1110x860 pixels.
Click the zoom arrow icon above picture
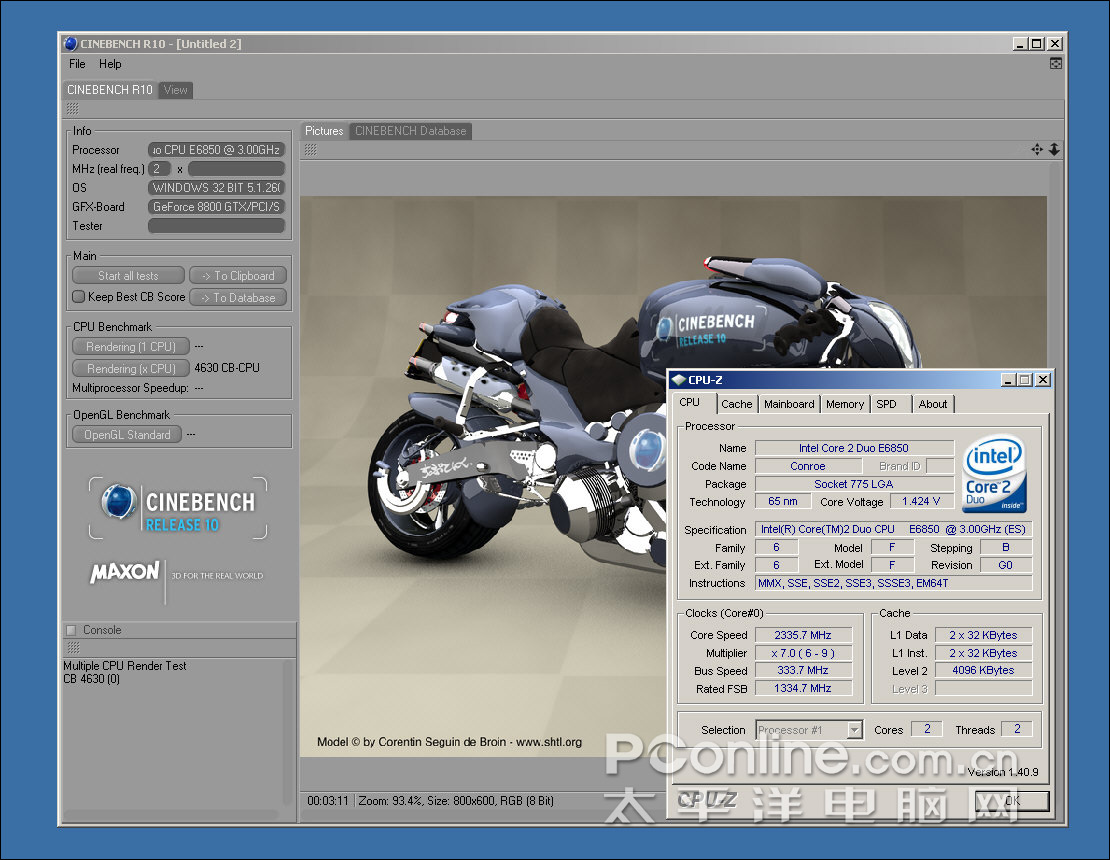point(1054,149)
